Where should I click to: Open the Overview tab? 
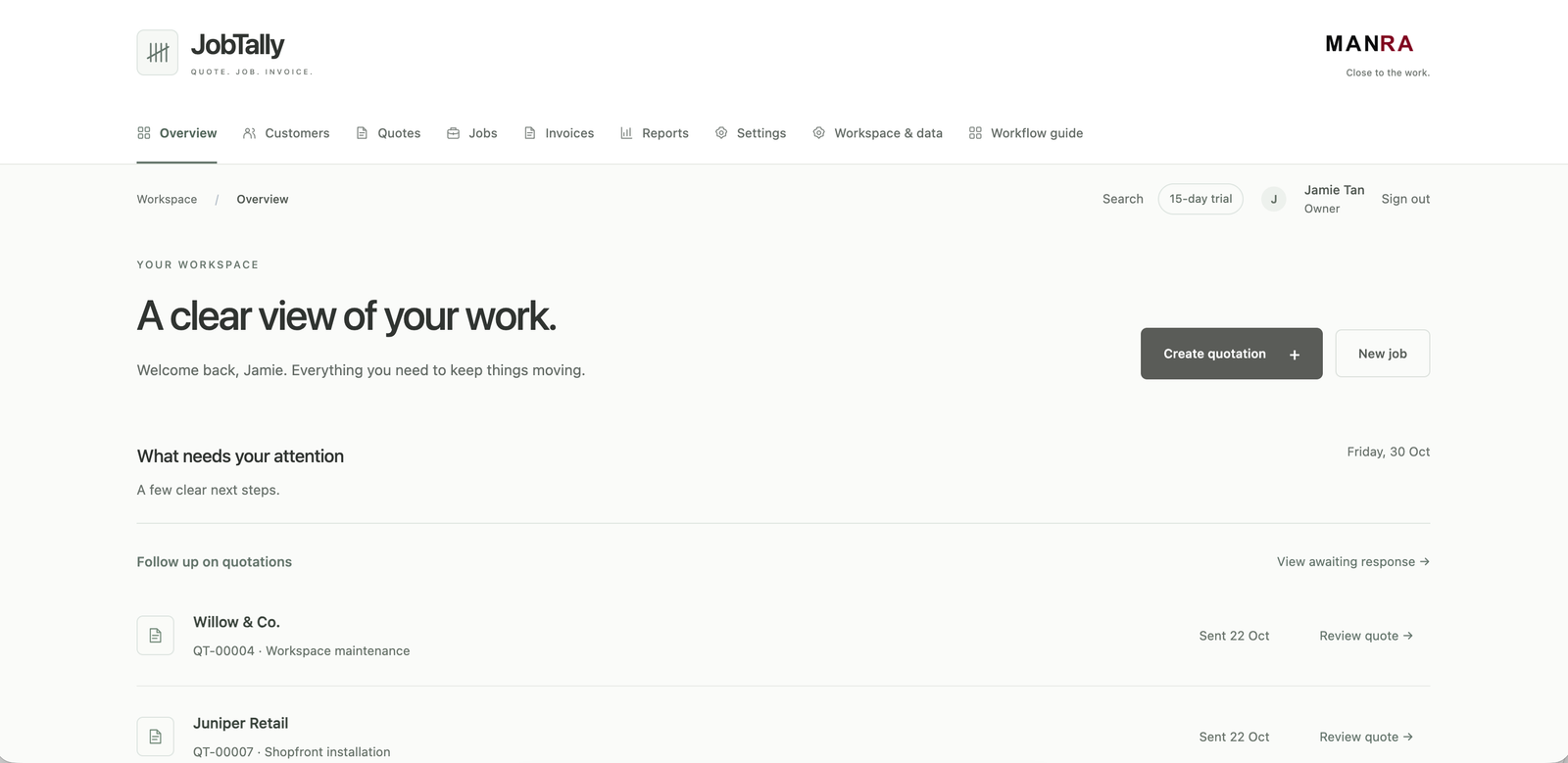pyautogui.click(x=177, y=133)
